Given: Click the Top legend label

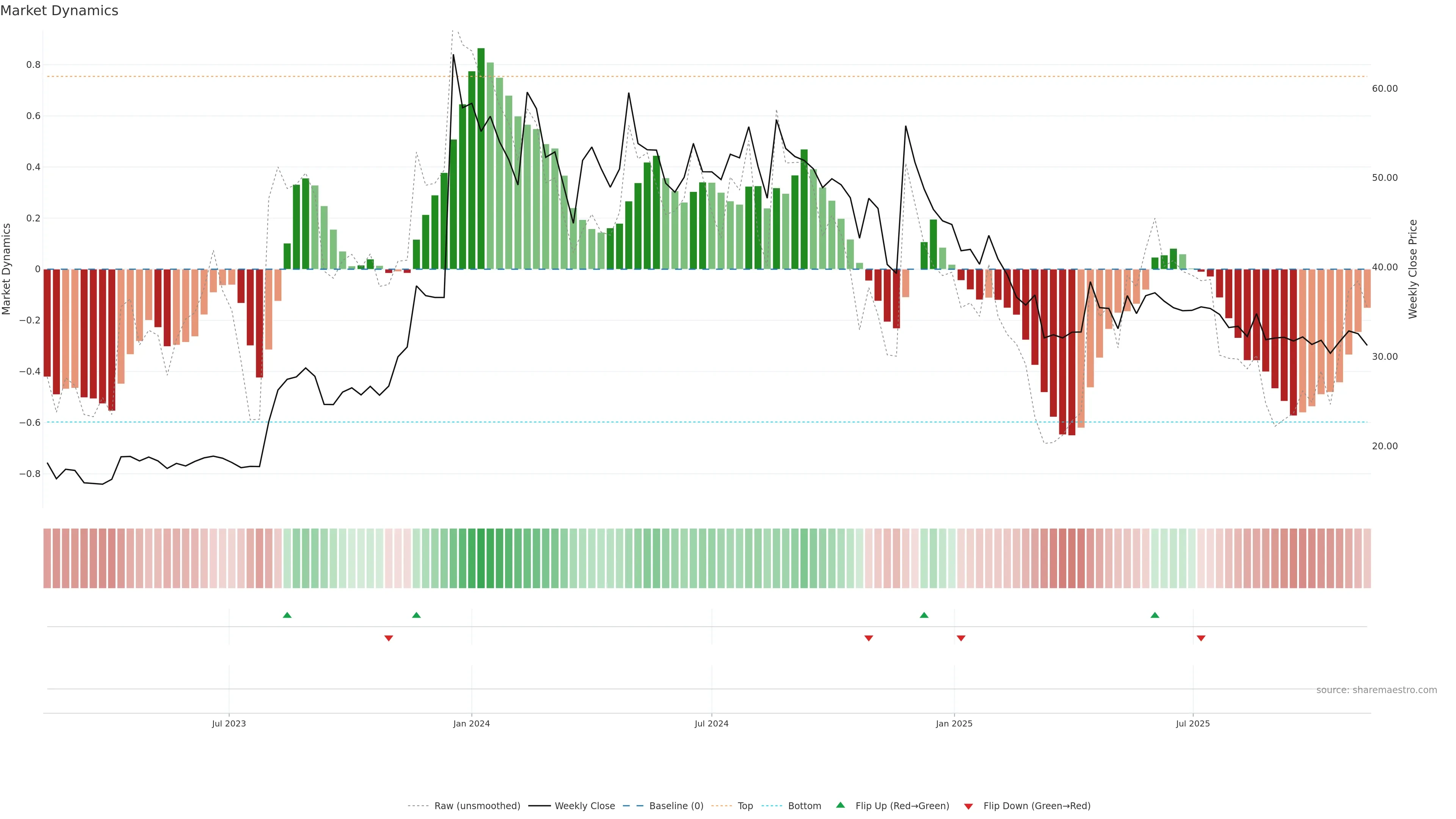Looking at the screenshot, I should [x=745, y=806].
